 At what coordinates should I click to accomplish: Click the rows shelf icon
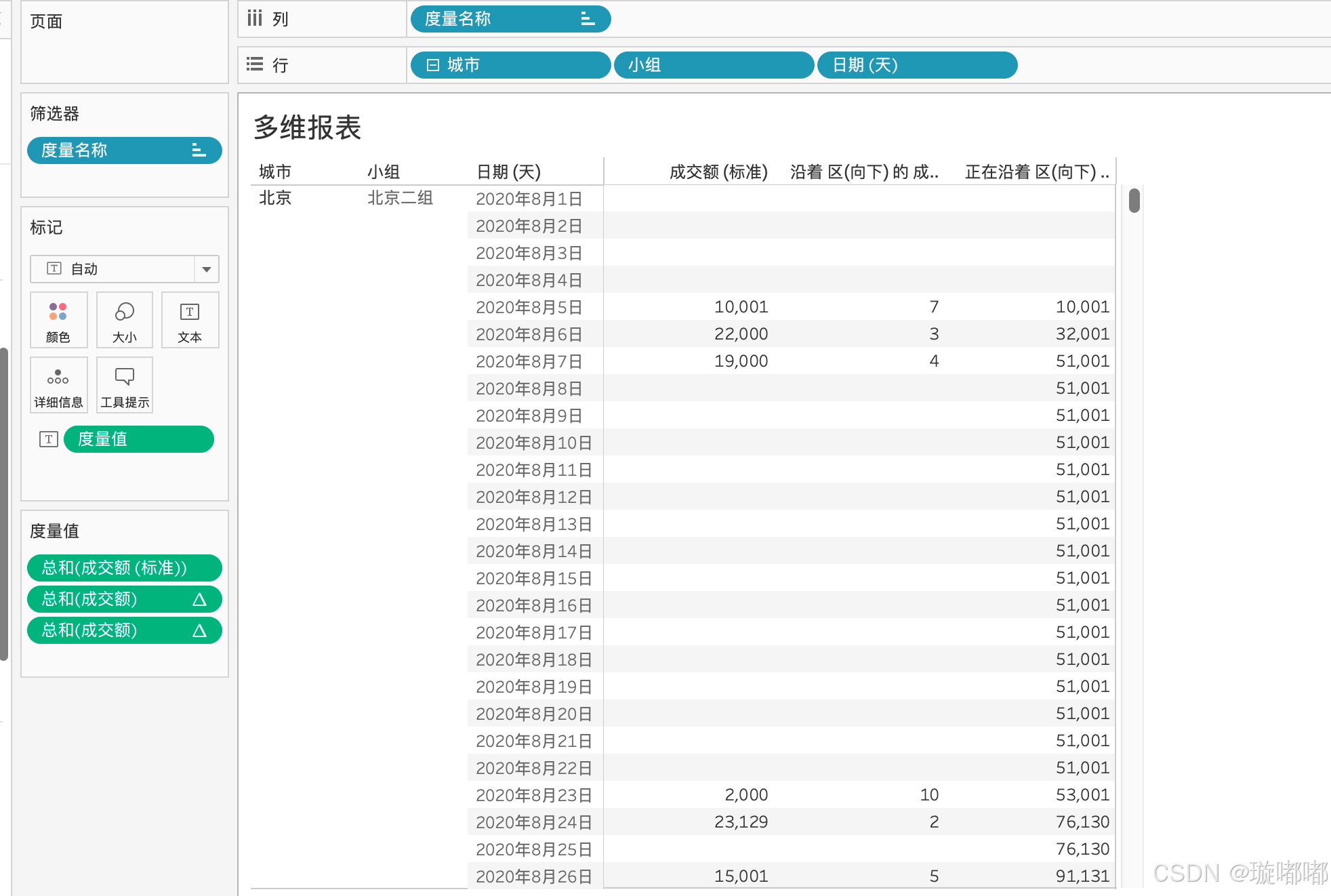pos(255,64)
